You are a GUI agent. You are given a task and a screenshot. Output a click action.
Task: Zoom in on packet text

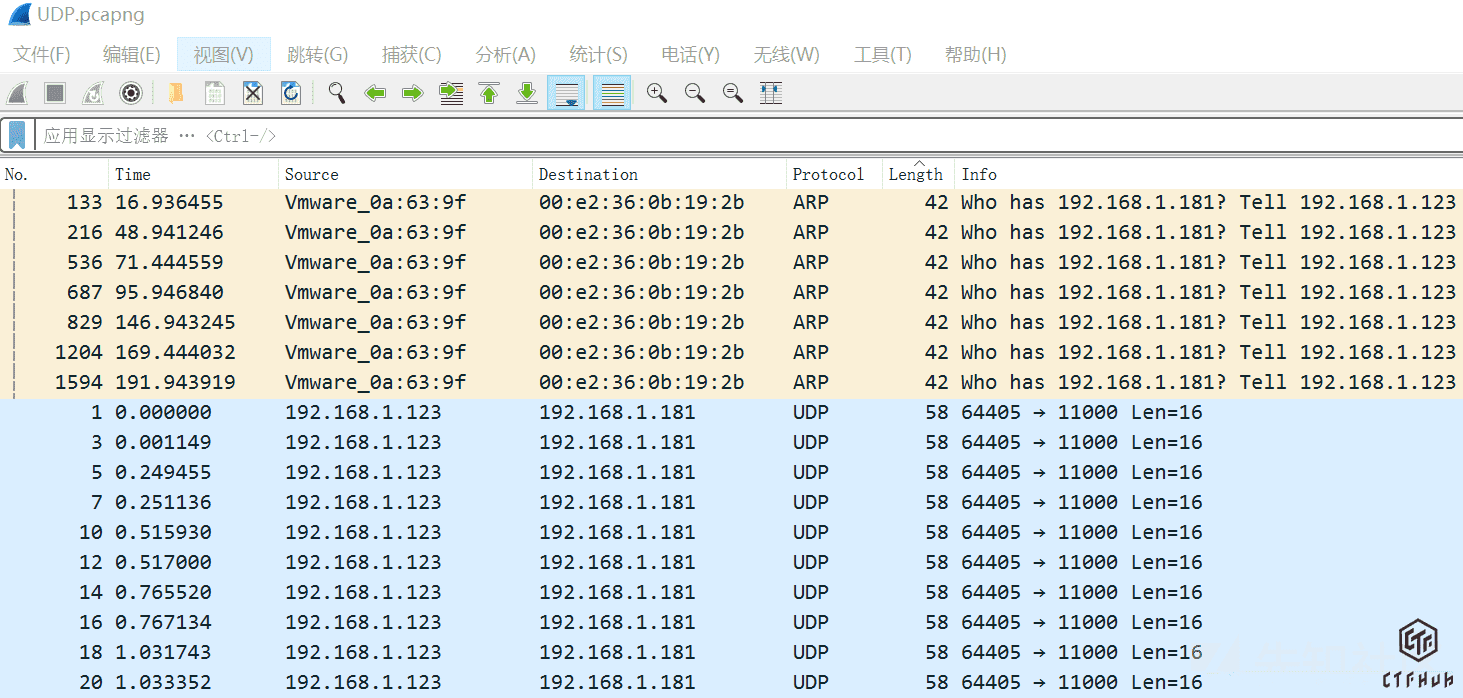click(x=656, y=93)
